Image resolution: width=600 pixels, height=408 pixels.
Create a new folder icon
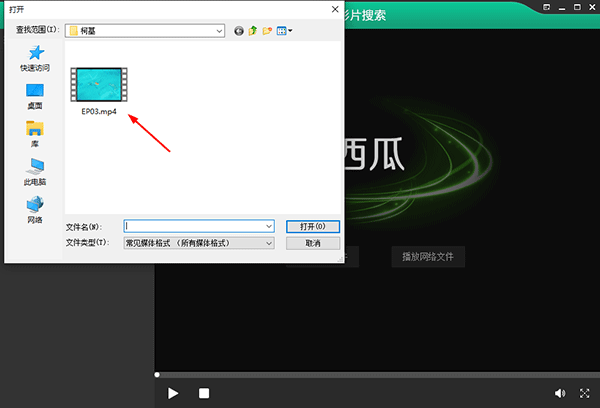click(267, 31)
